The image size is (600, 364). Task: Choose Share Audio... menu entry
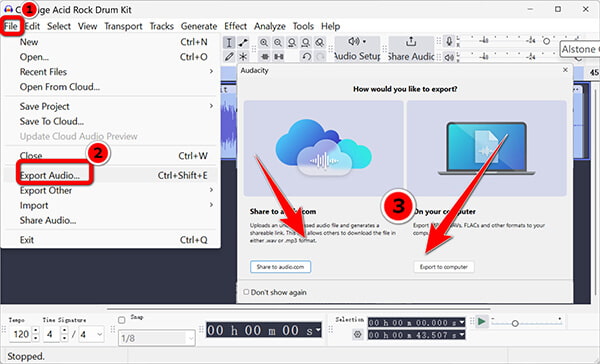111,220
